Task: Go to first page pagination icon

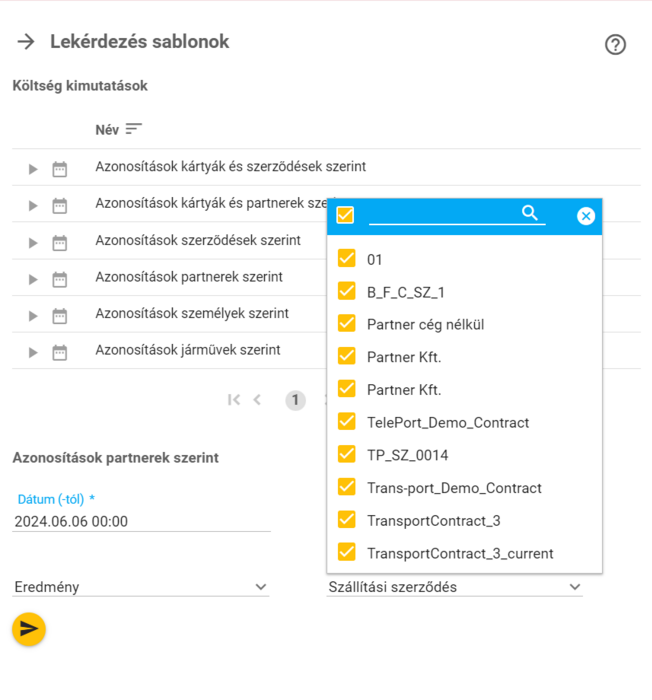Action: pos(234,400)
